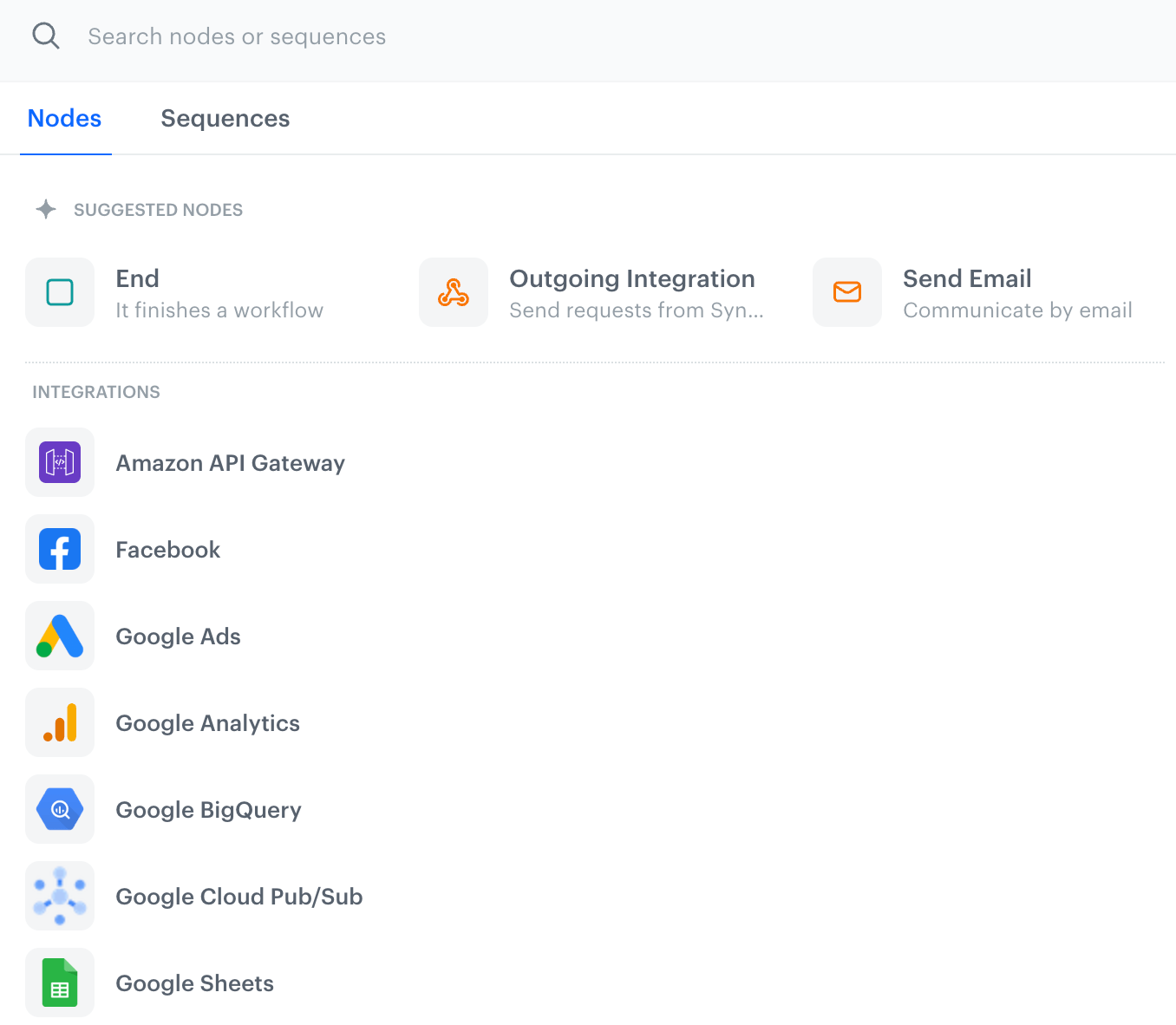This screenshot has height=1025, width=1176.
Task: Pick the Send Email node title
Action: 967,278
